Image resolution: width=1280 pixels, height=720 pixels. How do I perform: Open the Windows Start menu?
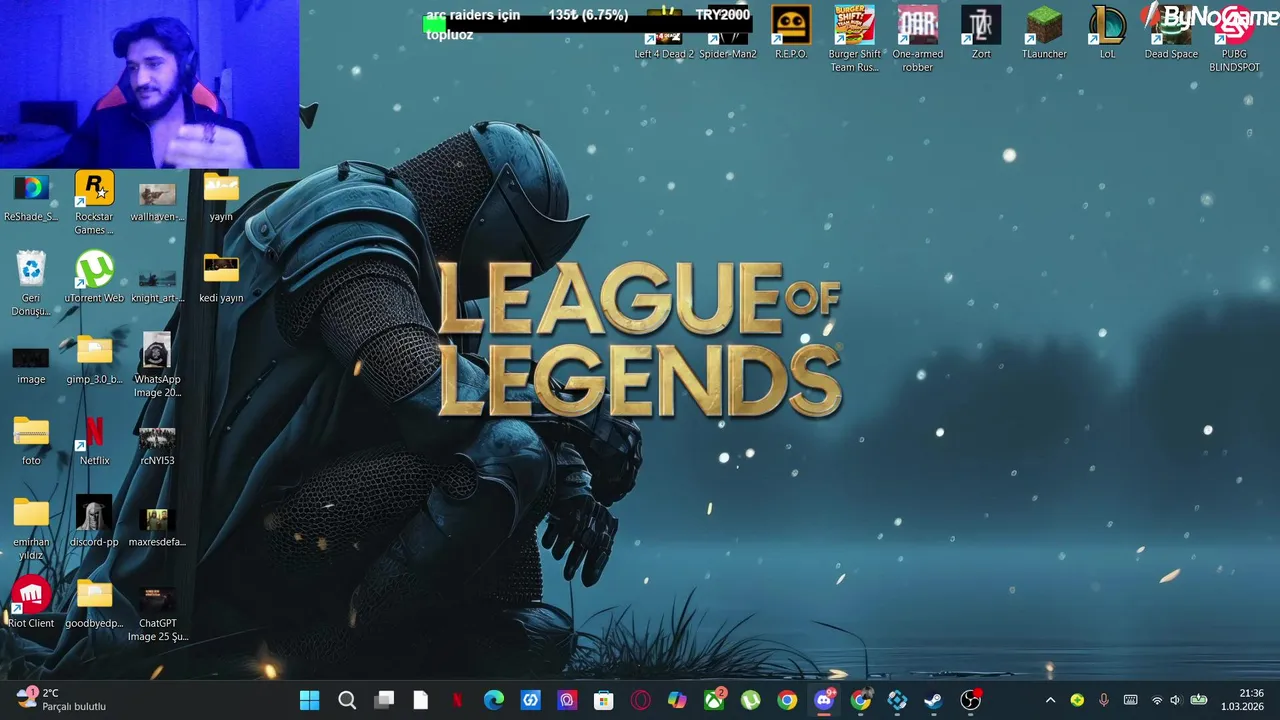[x=310, y=700]
